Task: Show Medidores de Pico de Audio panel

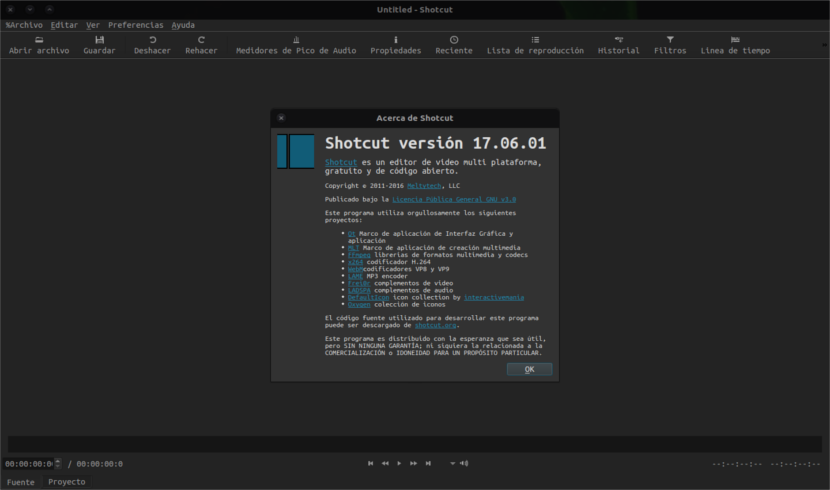Action: pyautogui.click(x=296, y=46)
